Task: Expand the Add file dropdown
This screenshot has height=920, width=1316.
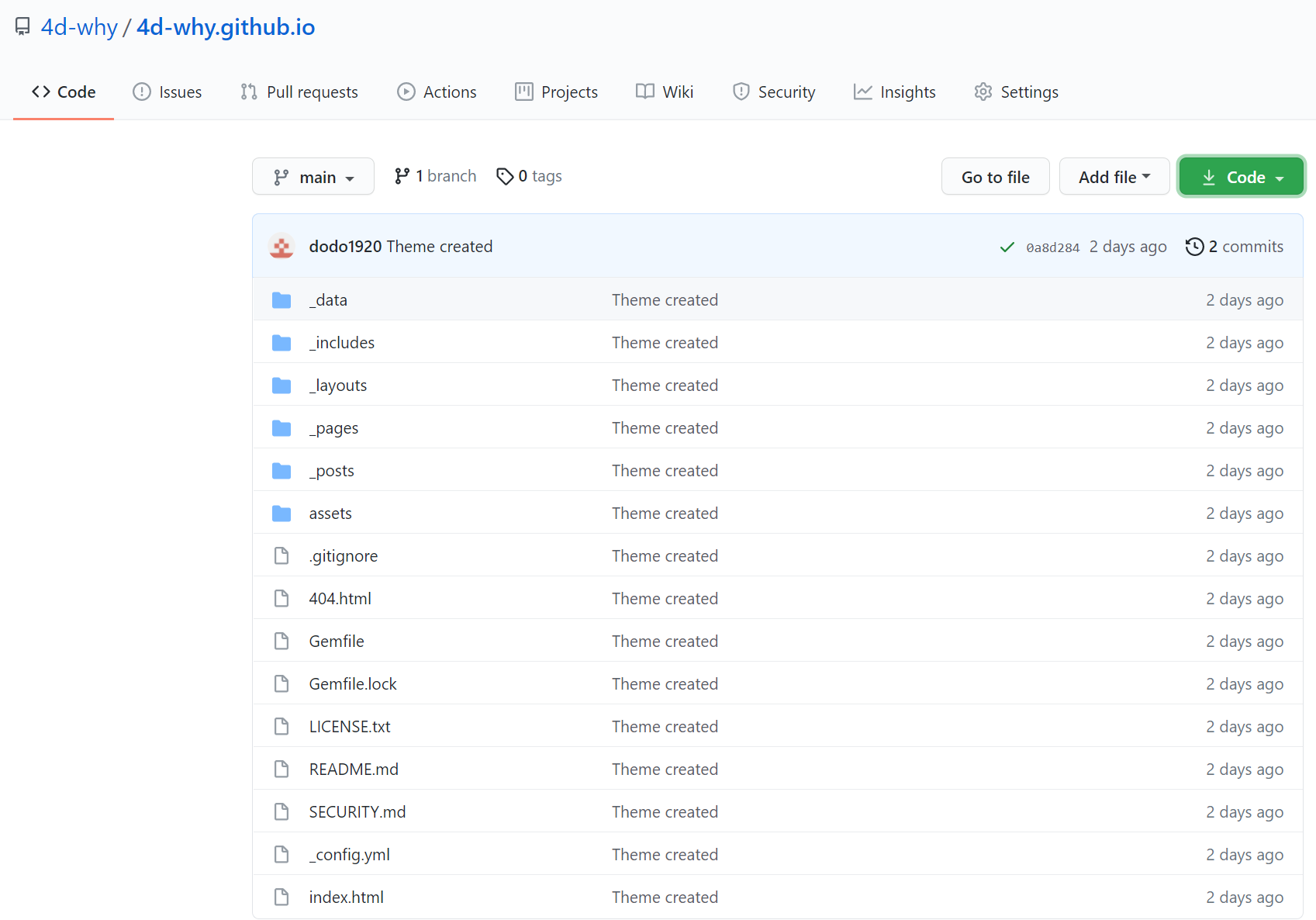Action: tap(1114, 177)
